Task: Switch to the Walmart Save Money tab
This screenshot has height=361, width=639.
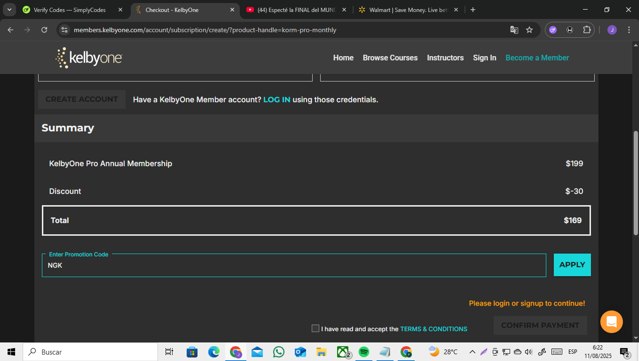Action: (408, 10)
